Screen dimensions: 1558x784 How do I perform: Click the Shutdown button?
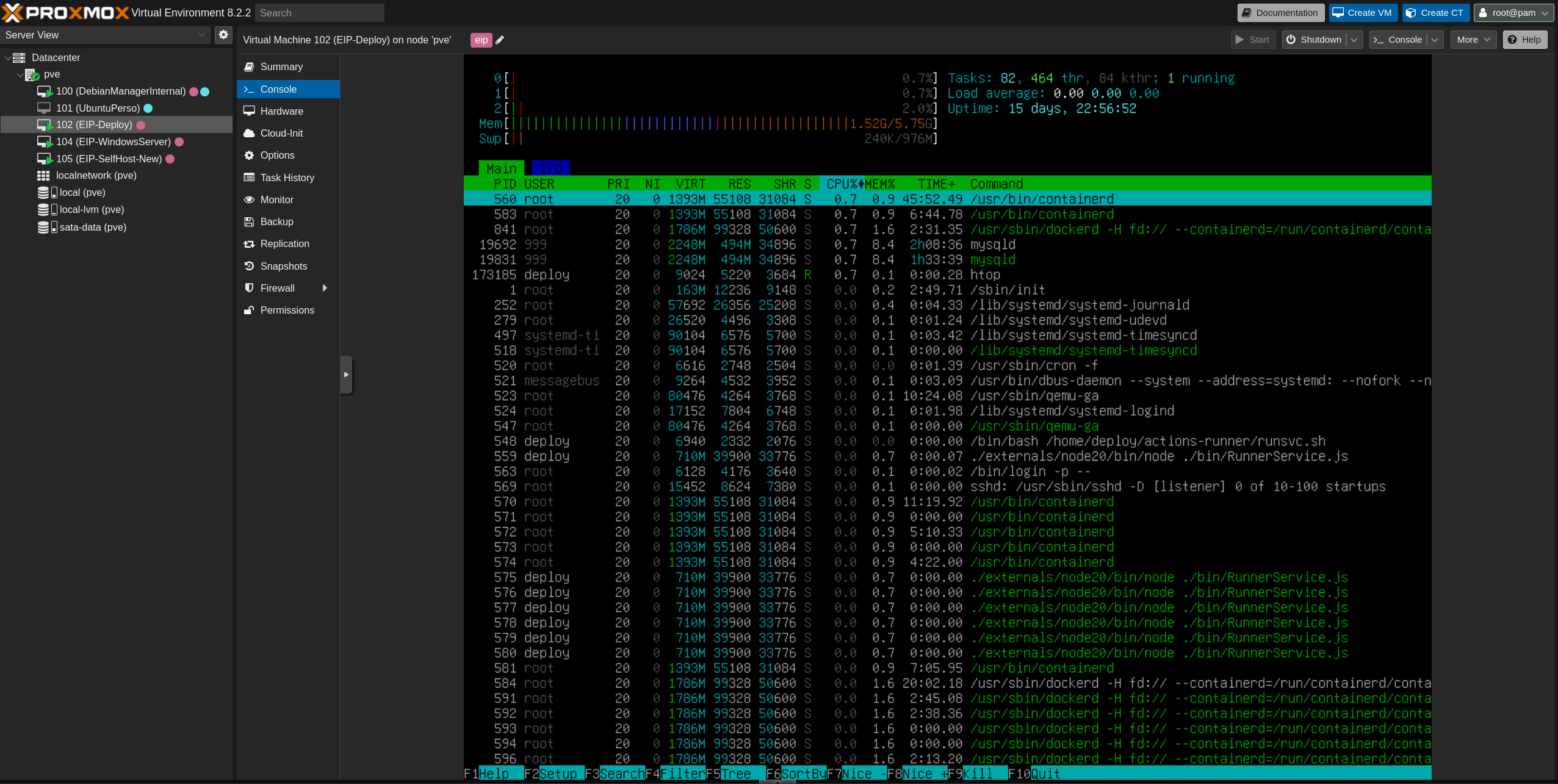point(1314,40)
